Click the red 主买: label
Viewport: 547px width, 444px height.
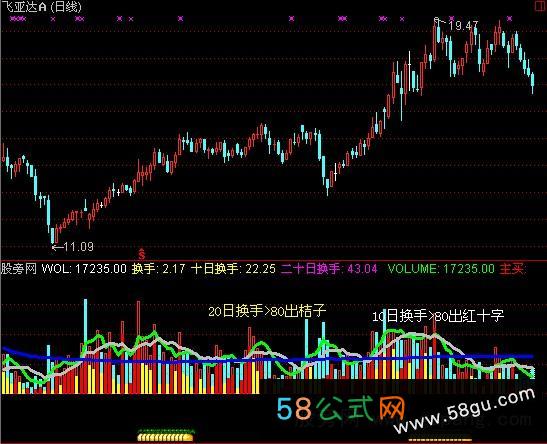click(512, 269)
